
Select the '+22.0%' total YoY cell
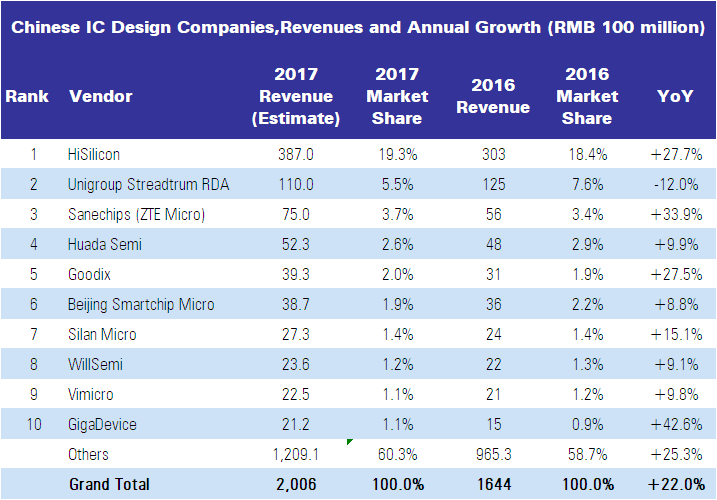coord(676,484)
